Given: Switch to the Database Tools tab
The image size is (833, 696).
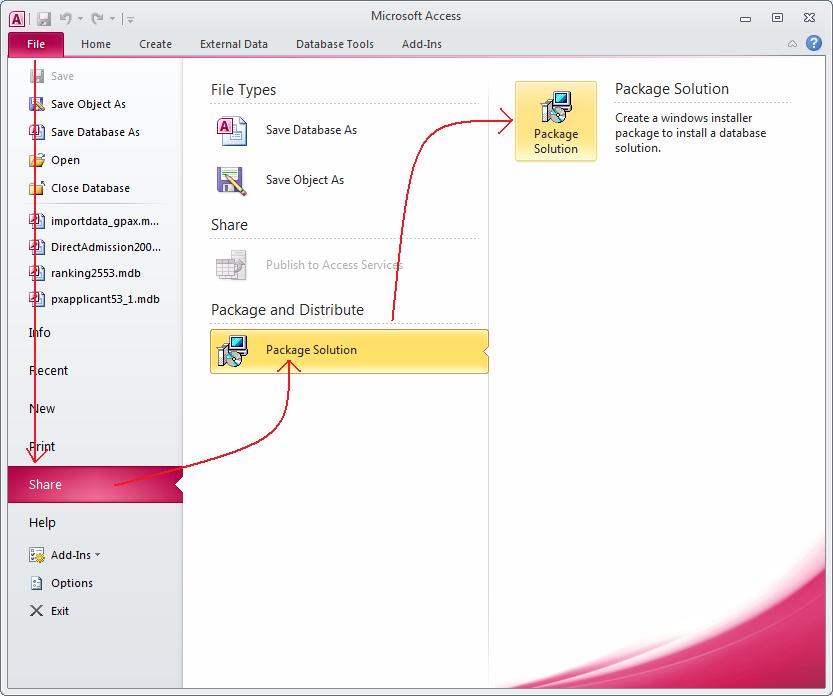Looking at the screenshot, I should point(335,44).
